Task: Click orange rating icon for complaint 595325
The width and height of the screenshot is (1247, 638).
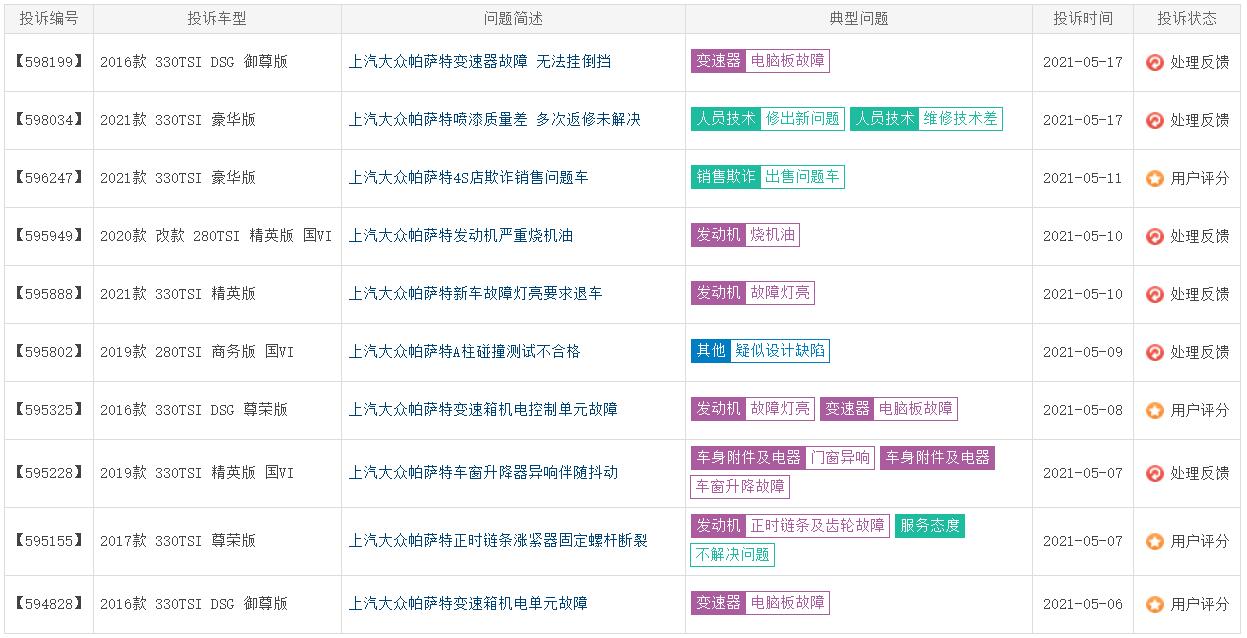Action: [1155, 410]
